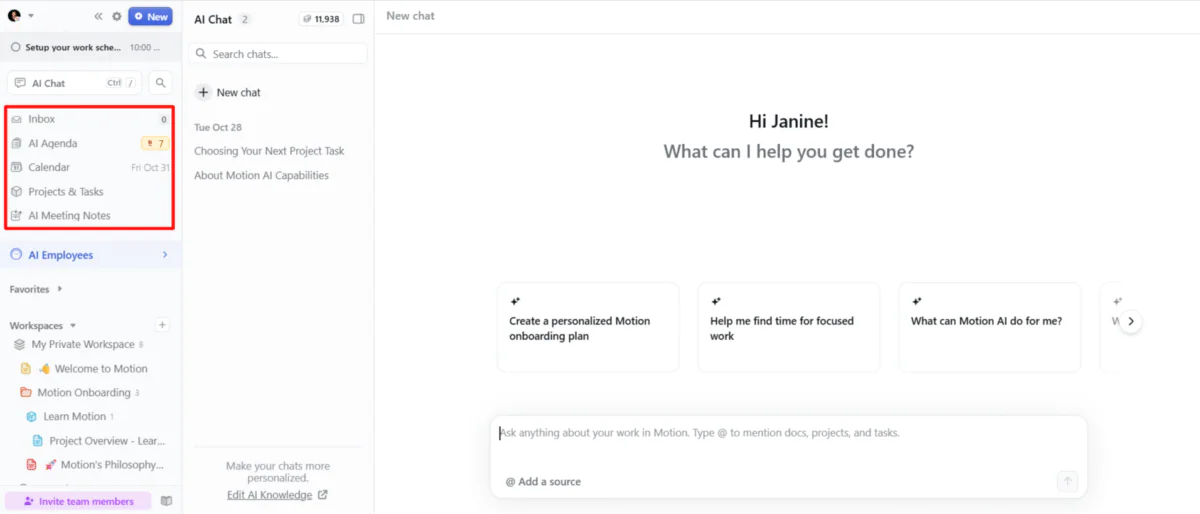
Task: Click the Inbox count 0
Action: [164, 119]
